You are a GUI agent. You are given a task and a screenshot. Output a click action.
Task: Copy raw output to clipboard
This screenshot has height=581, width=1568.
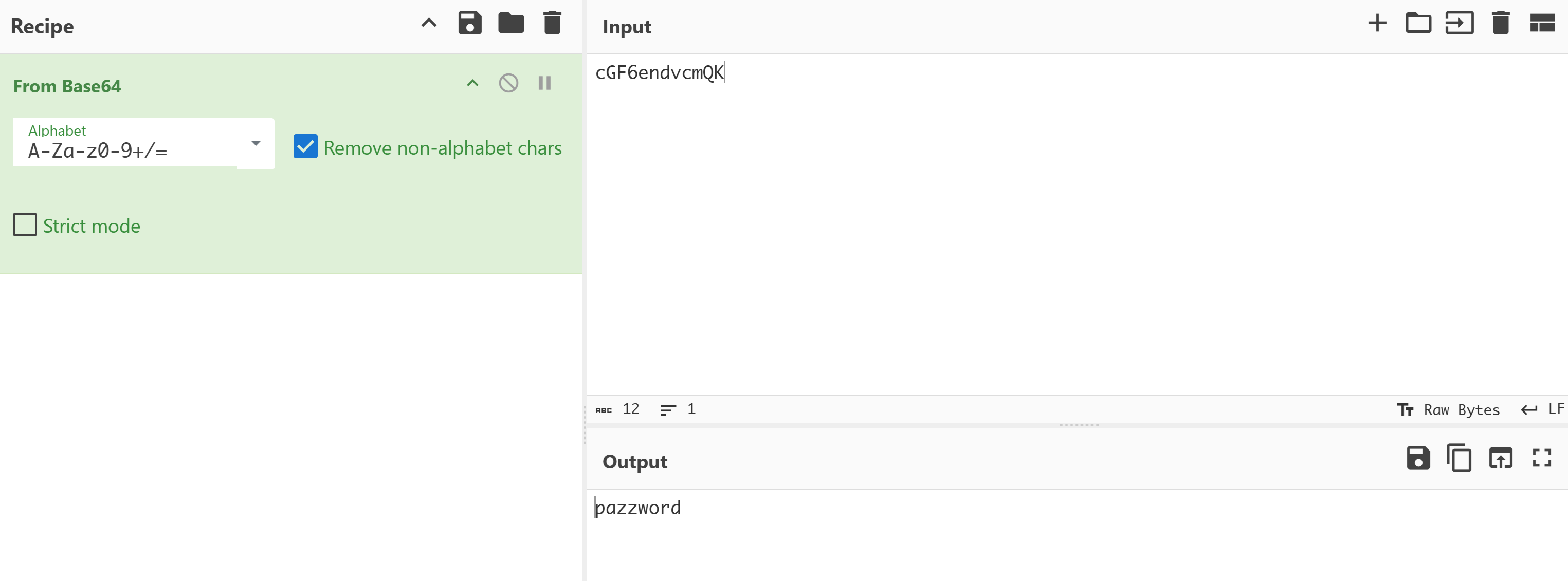coord(1459,458)
